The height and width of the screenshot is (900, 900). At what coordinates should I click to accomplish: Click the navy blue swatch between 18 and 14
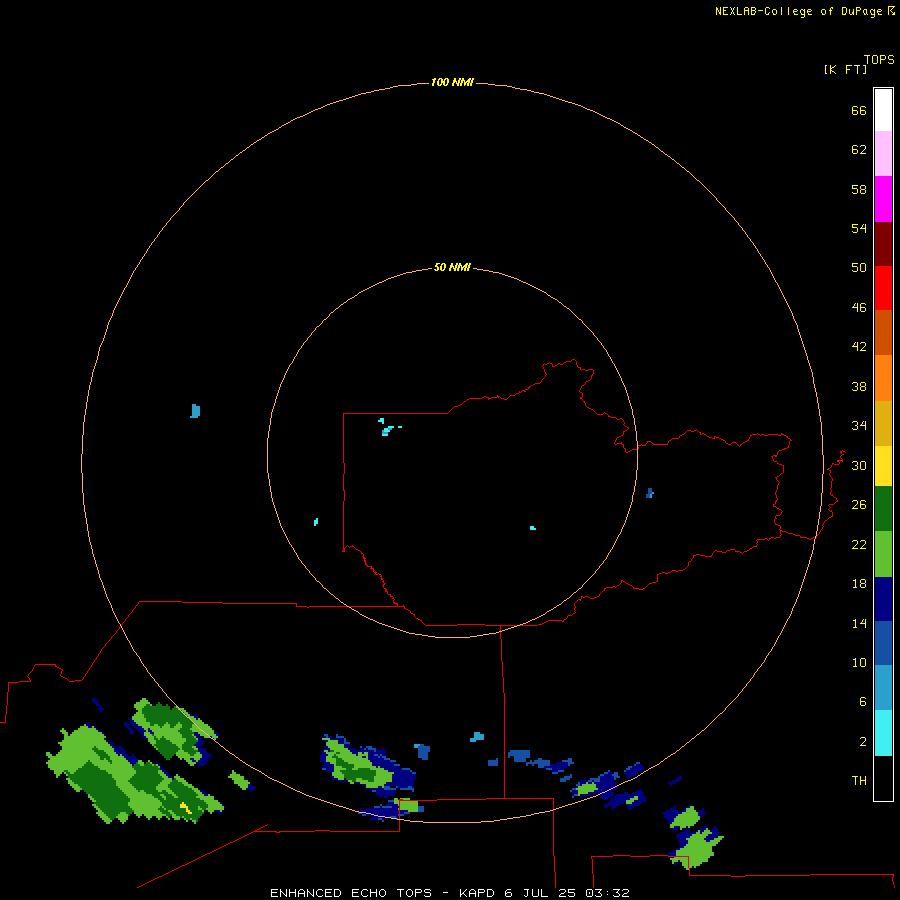pos(883,599)
